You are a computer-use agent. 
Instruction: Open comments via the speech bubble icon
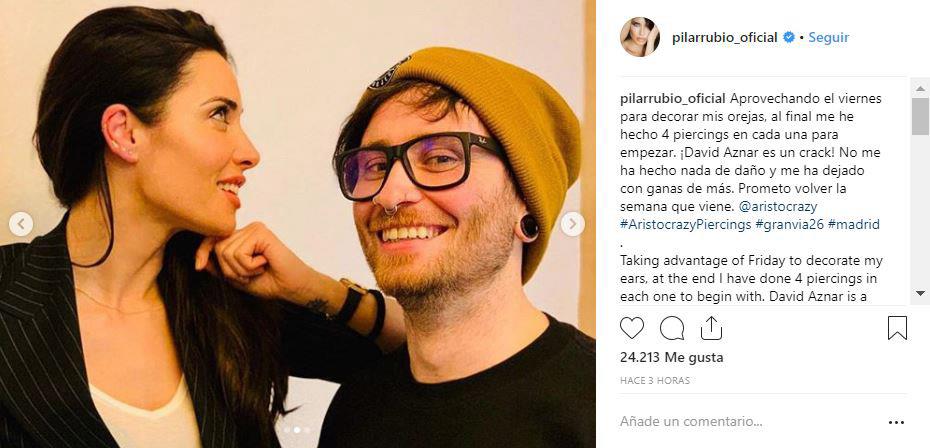tap(672, 328)
